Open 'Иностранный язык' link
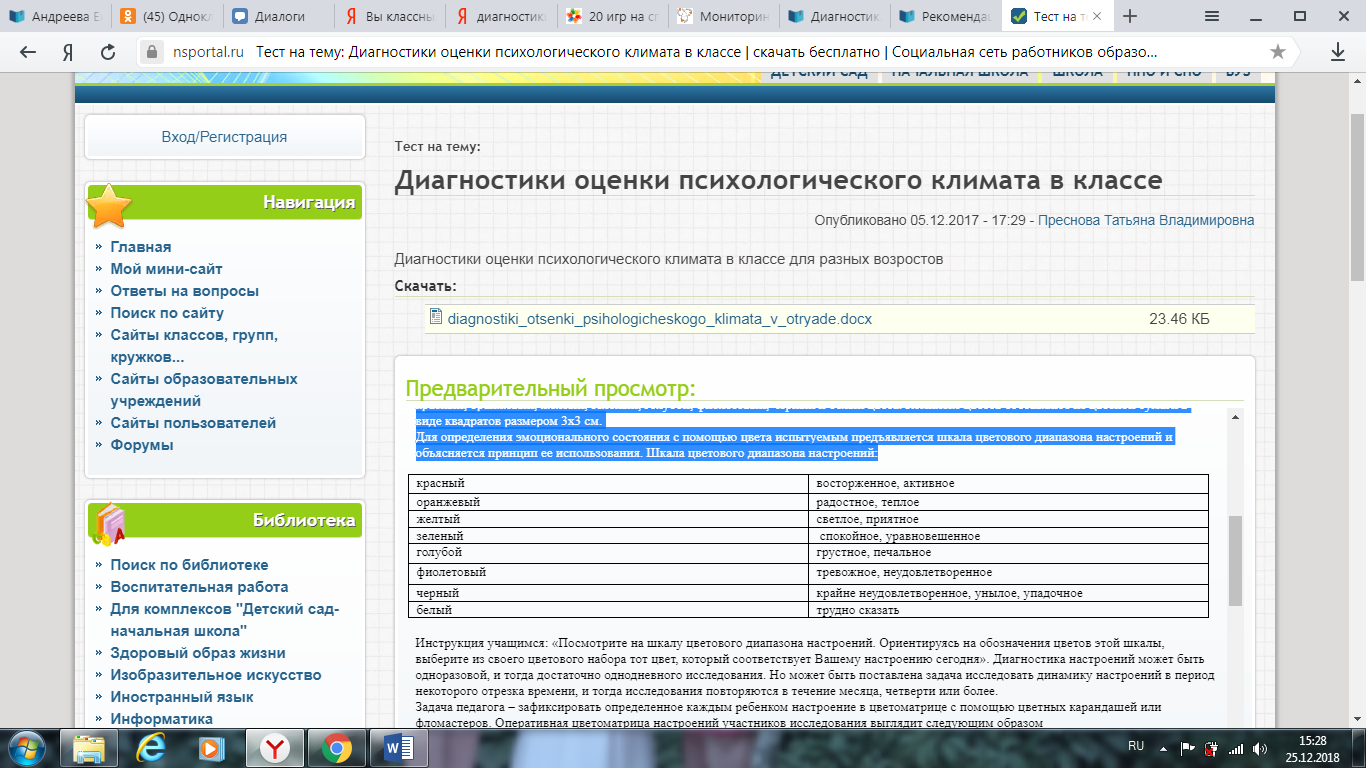 pos(182,697)
